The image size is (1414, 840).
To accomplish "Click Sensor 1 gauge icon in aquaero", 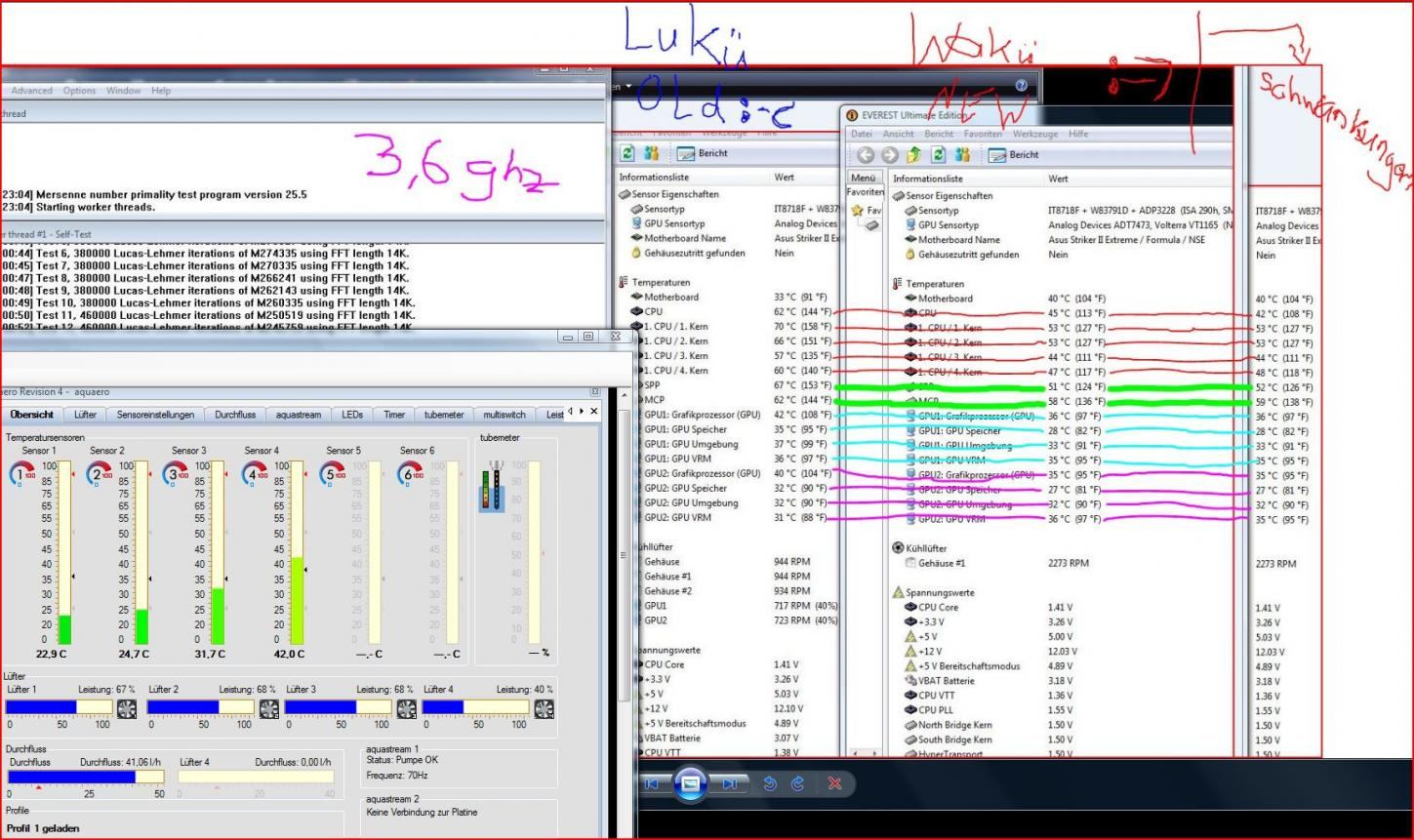I will pos(20,474).
